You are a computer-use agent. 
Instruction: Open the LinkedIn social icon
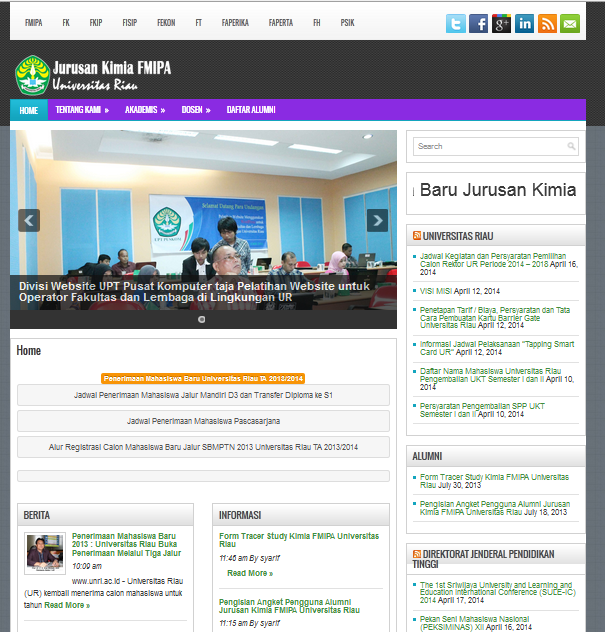524,23
